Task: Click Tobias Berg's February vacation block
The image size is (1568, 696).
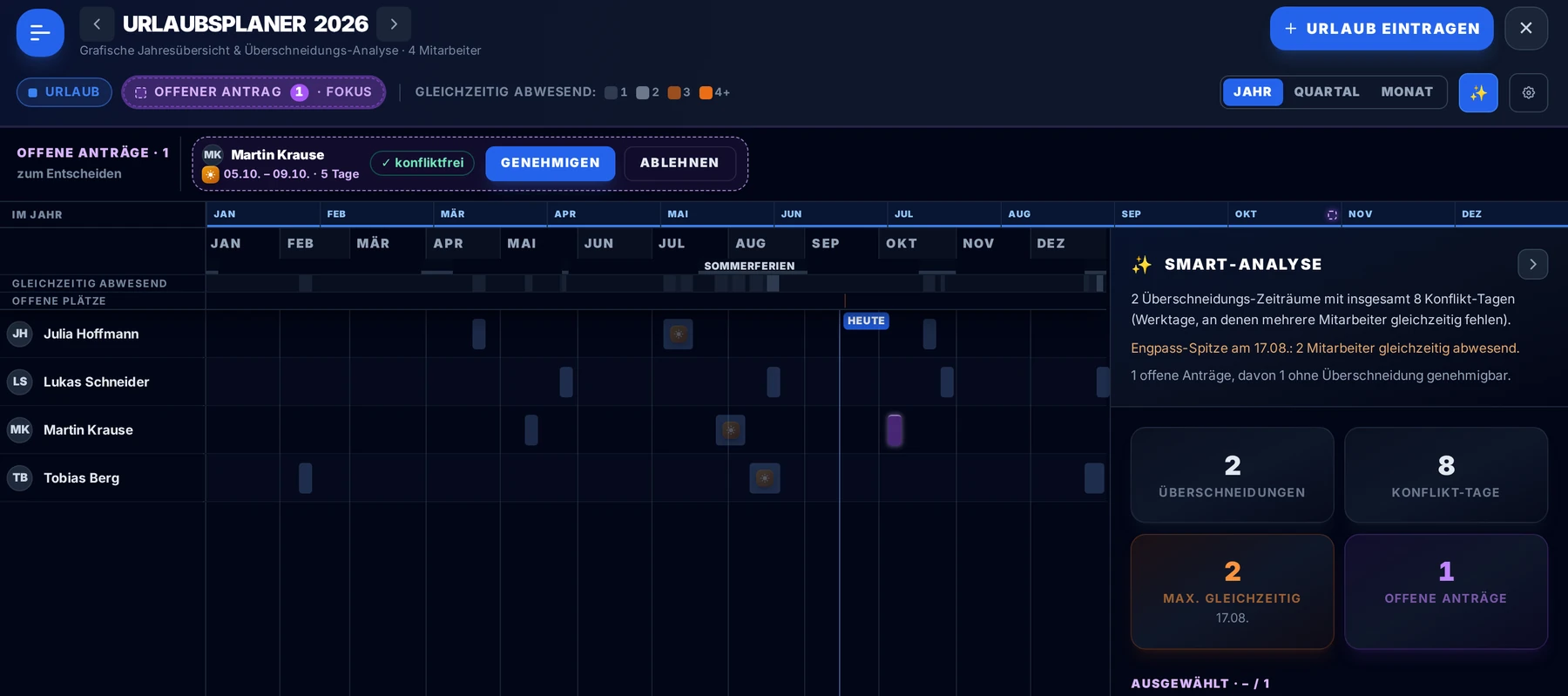Action: pyautogui.click(x=305, y=478)
